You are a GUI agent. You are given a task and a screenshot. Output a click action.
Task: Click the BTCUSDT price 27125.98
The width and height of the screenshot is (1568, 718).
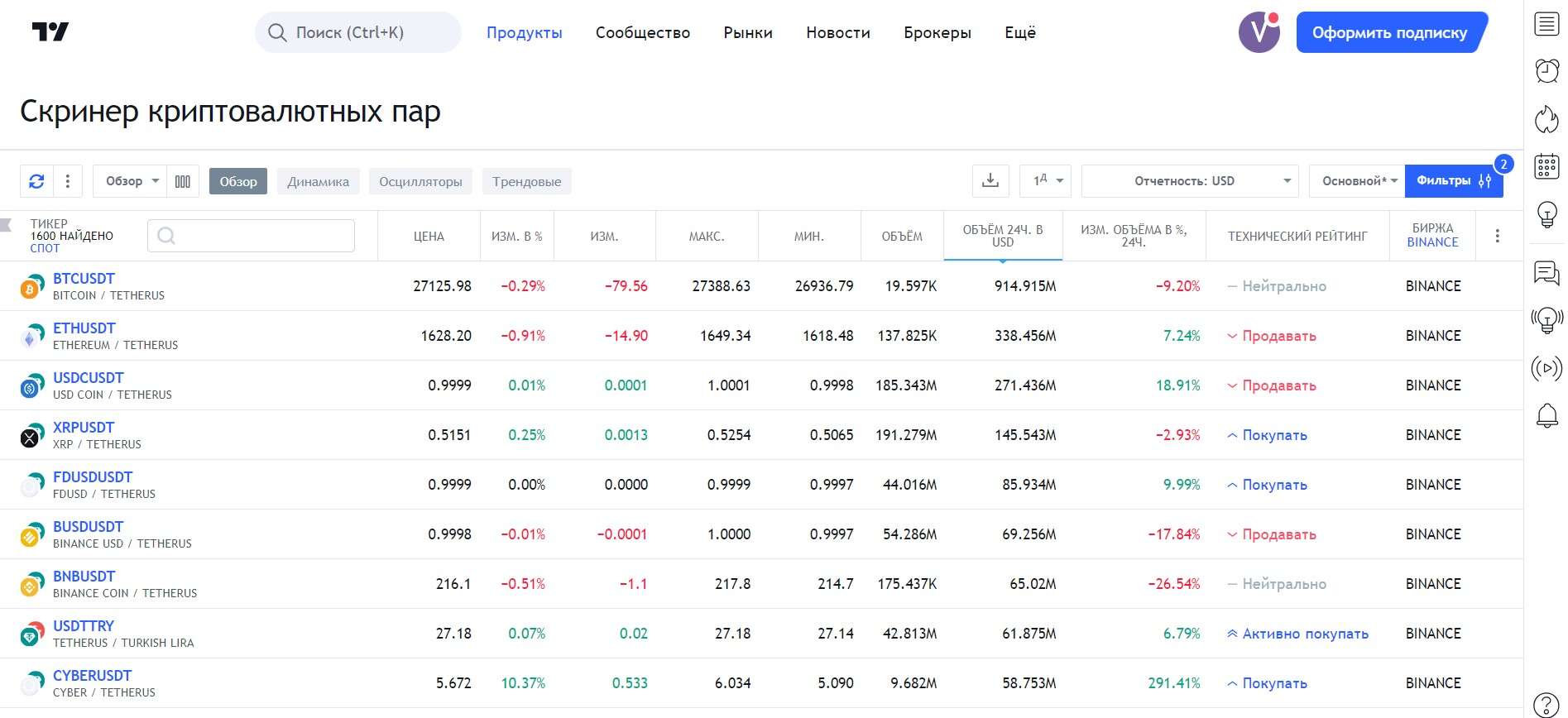coord(442,286)
